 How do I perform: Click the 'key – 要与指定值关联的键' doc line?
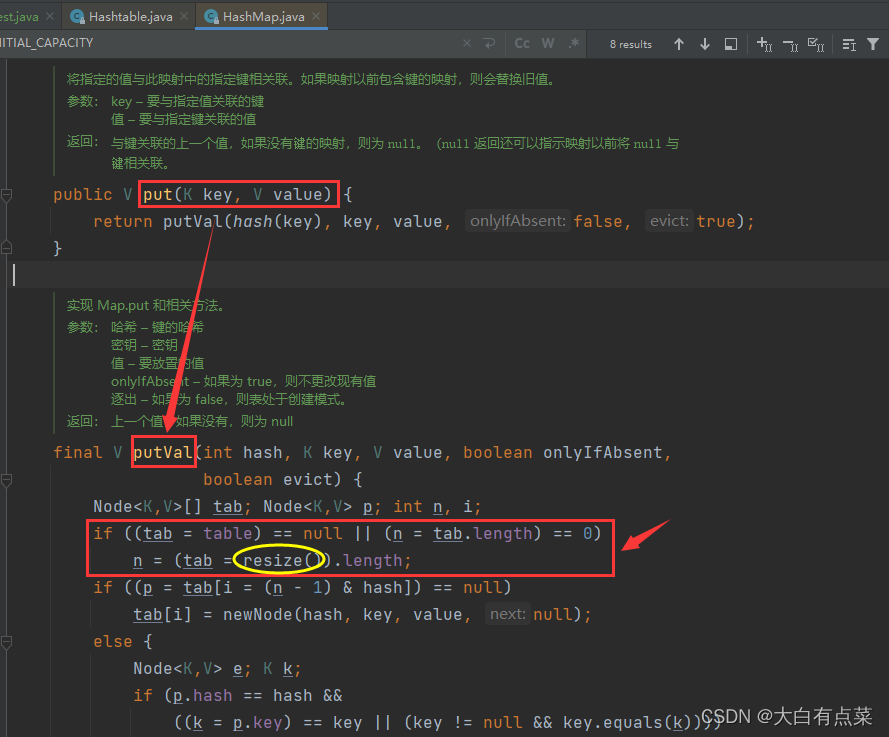click(x=187, y=101)
